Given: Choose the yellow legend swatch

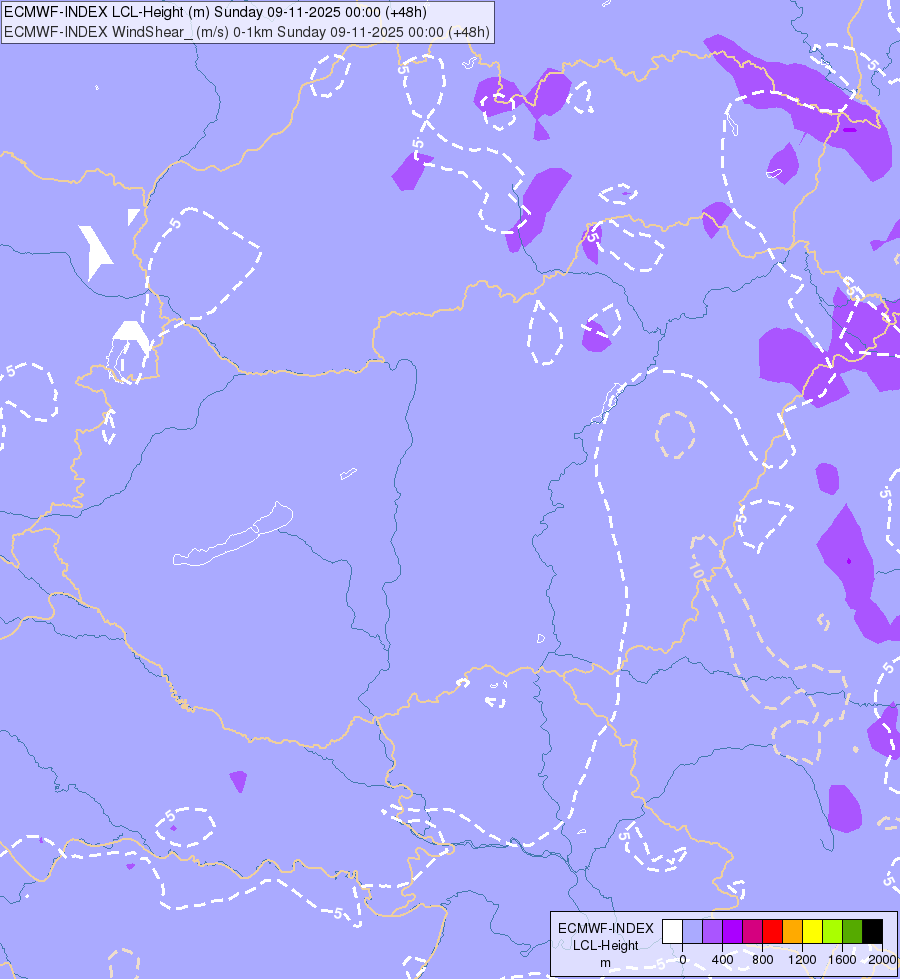Looking at the screenshot, I should coord(813,931).
